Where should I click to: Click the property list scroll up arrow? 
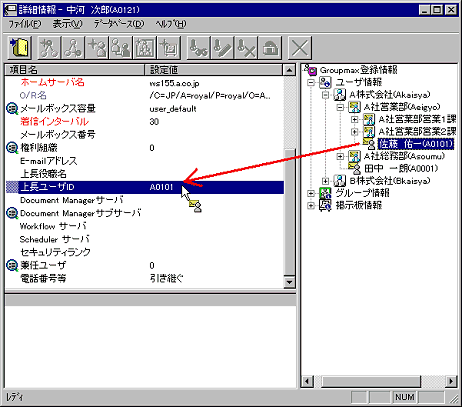(x=289, y=70)
